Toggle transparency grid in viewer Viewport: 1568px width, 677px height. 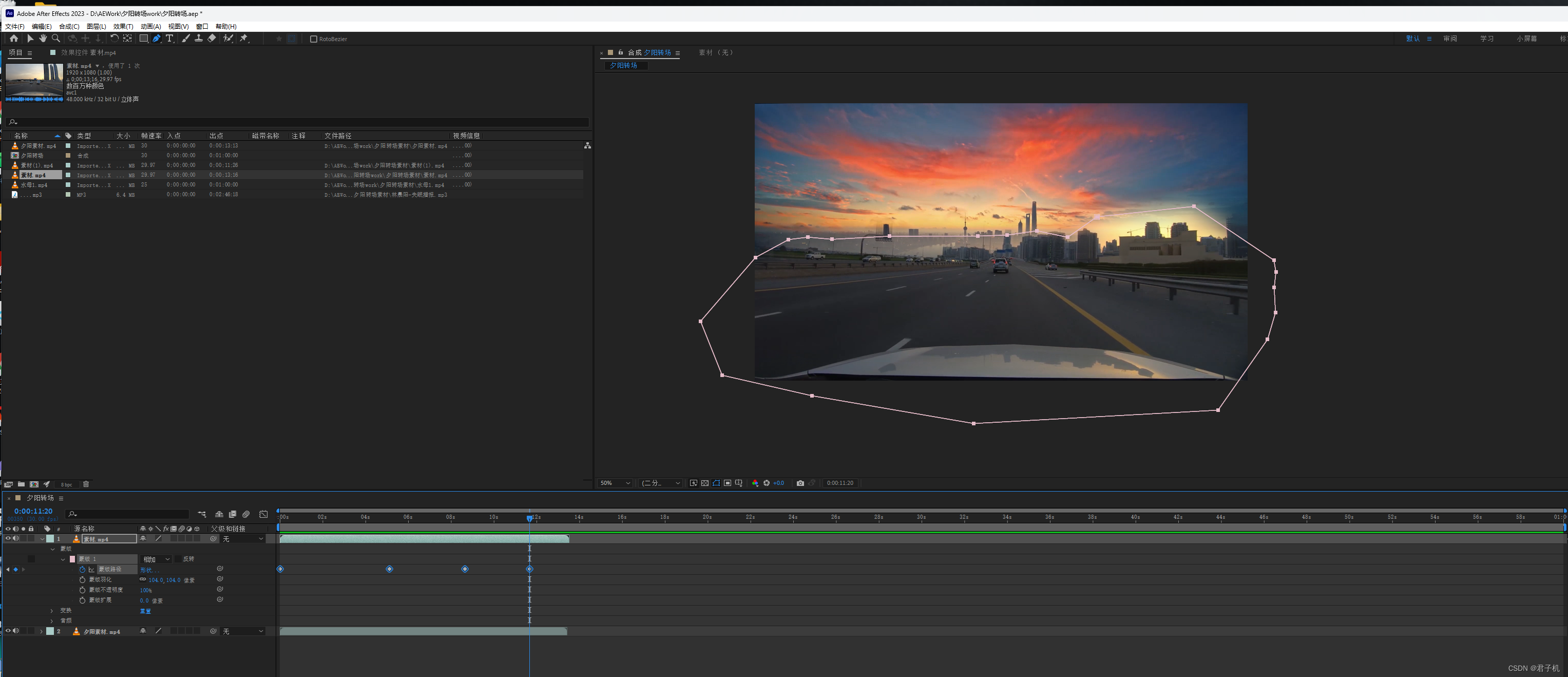point(704,483)
